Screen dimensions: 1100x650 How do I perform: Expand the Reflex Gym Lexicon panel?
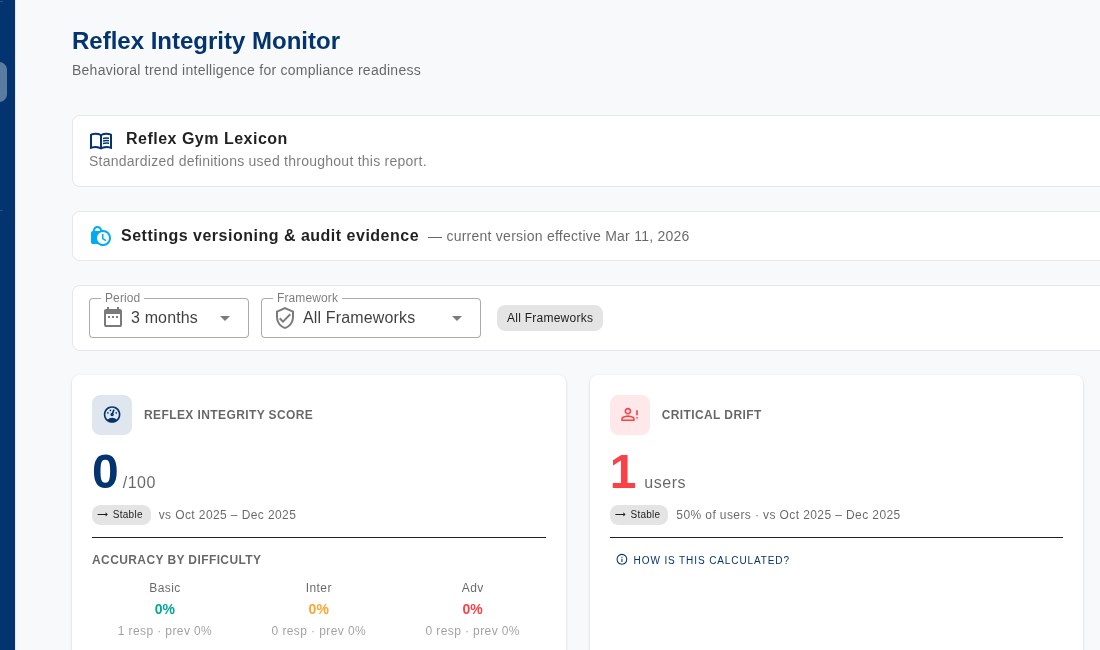click(x=207, y=139)
